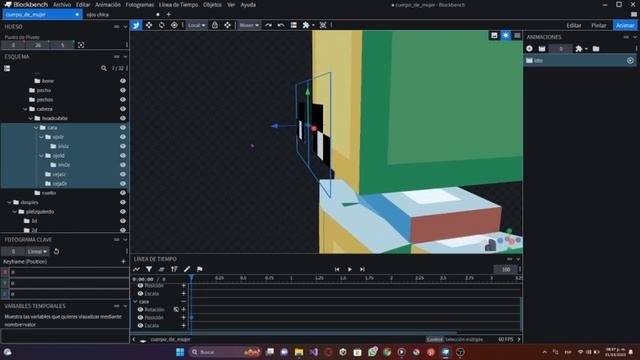Select the Pivot tool icon

click(174, 25)
